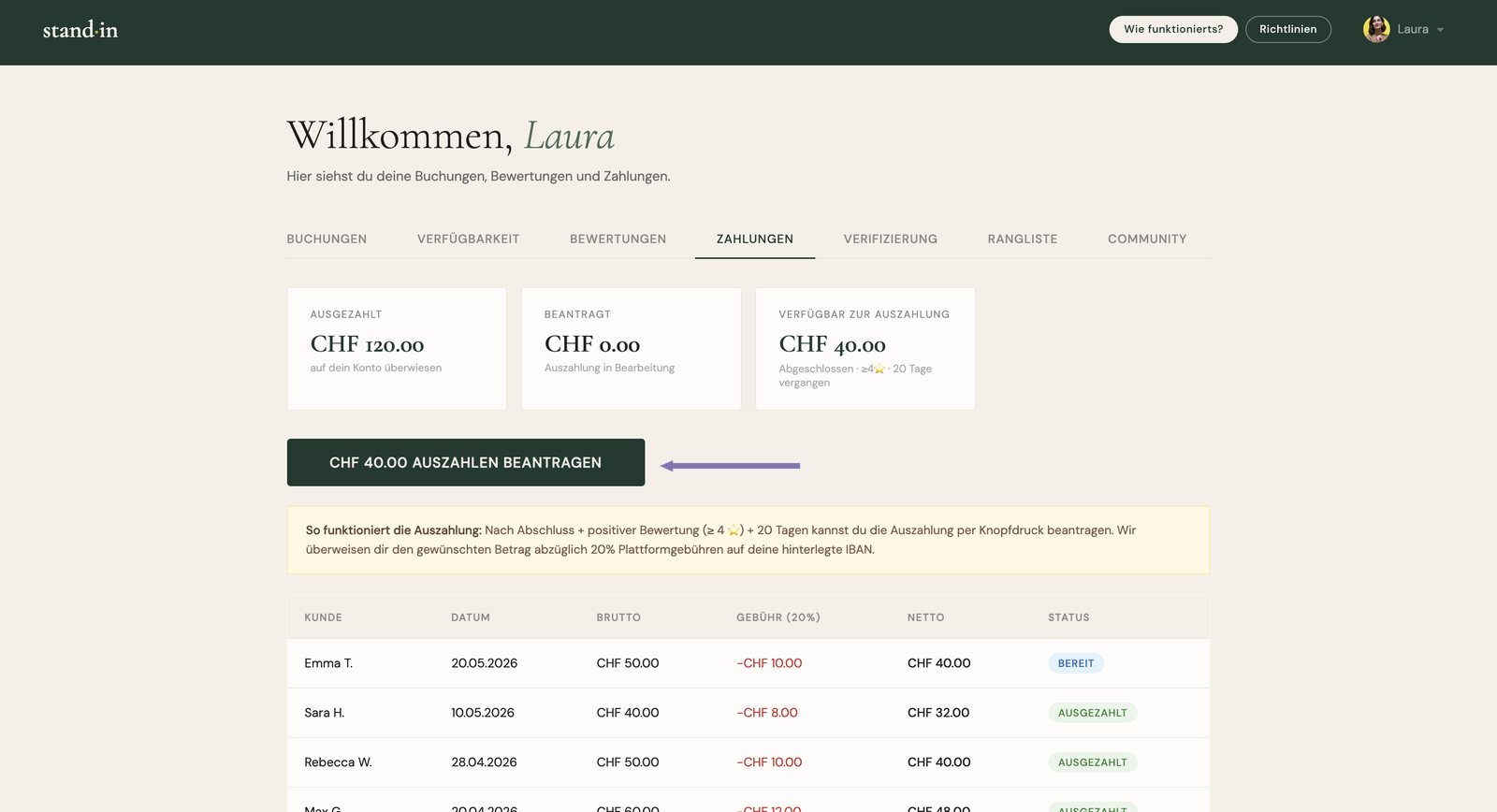Click the Ausgezahlt CHF 120.00 card

(397, 348)
